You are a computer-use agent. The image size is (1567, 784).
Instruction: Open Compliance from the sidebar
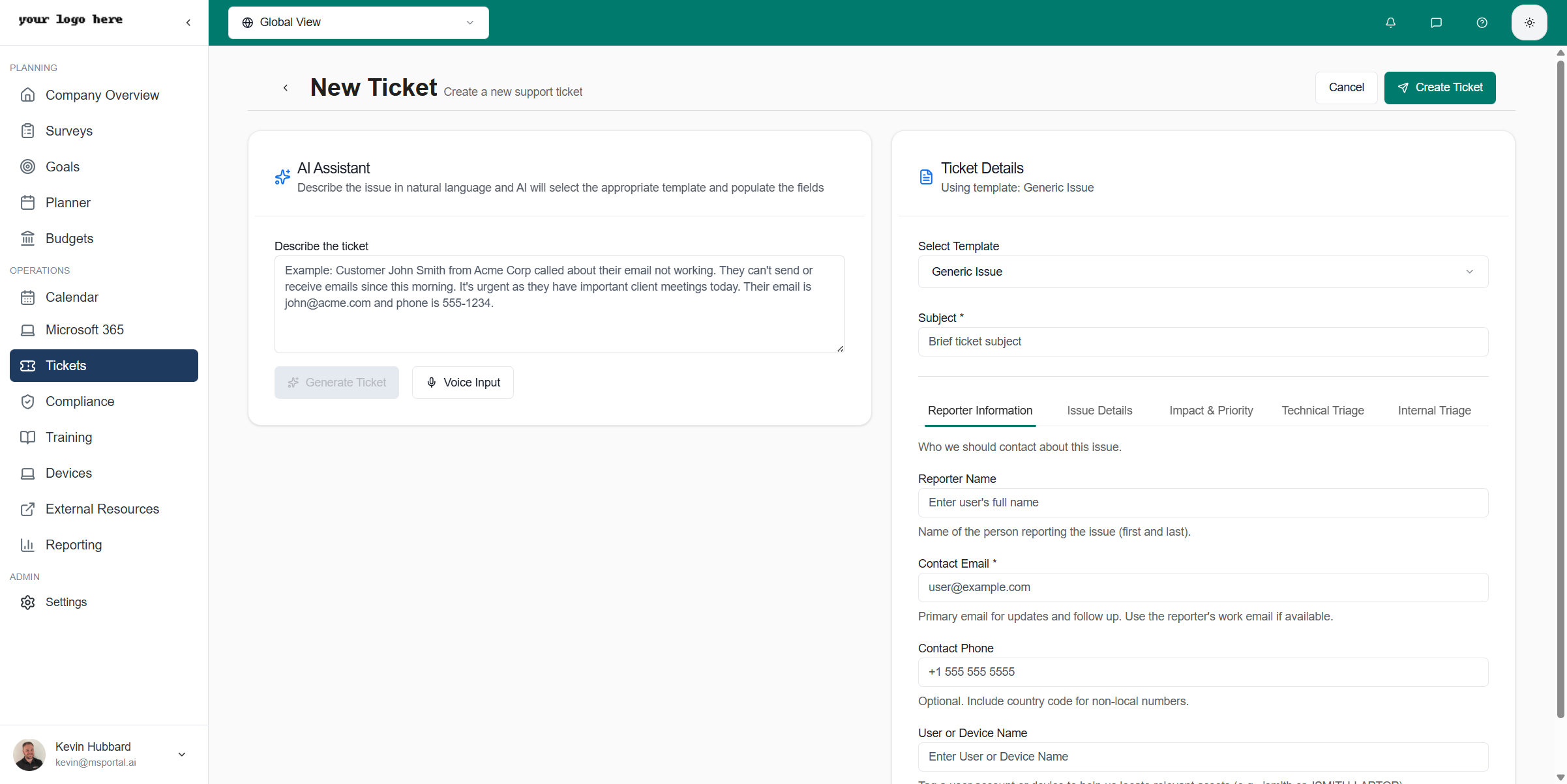[x=80, y=401]
